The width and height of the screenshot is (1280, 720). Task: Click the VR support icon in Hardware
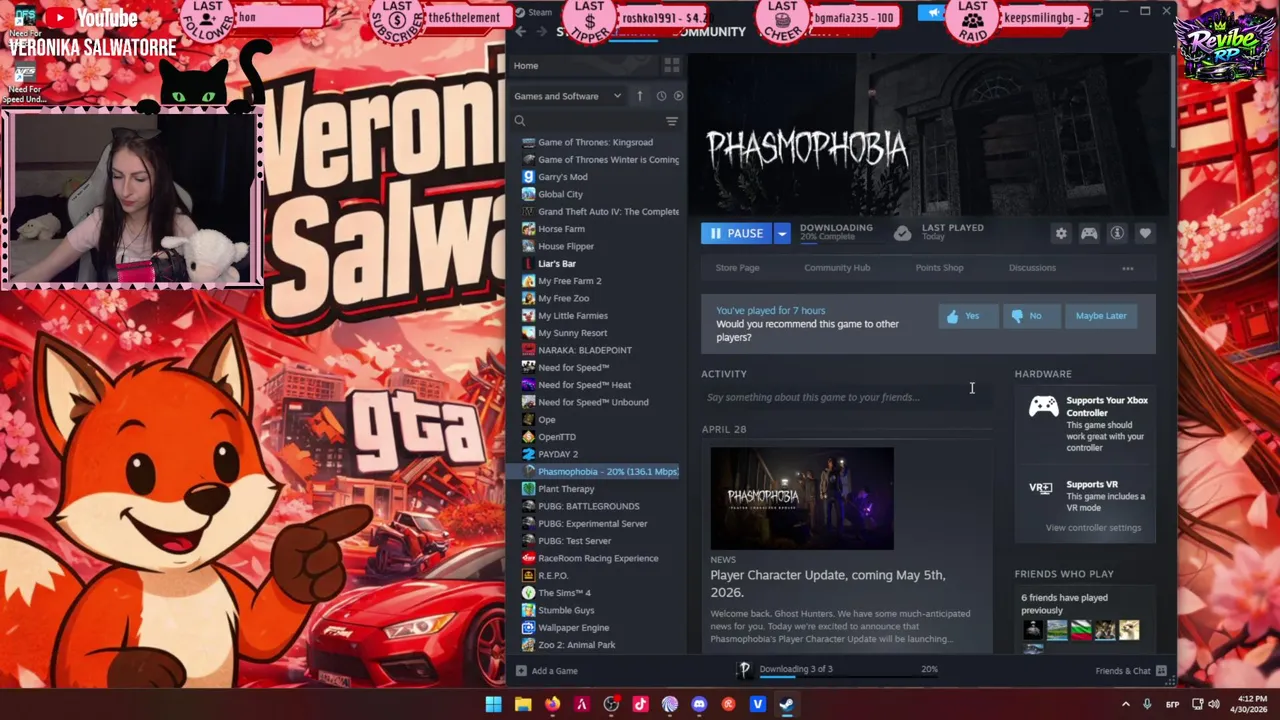pyautogui.click(x=1041, y=488)
